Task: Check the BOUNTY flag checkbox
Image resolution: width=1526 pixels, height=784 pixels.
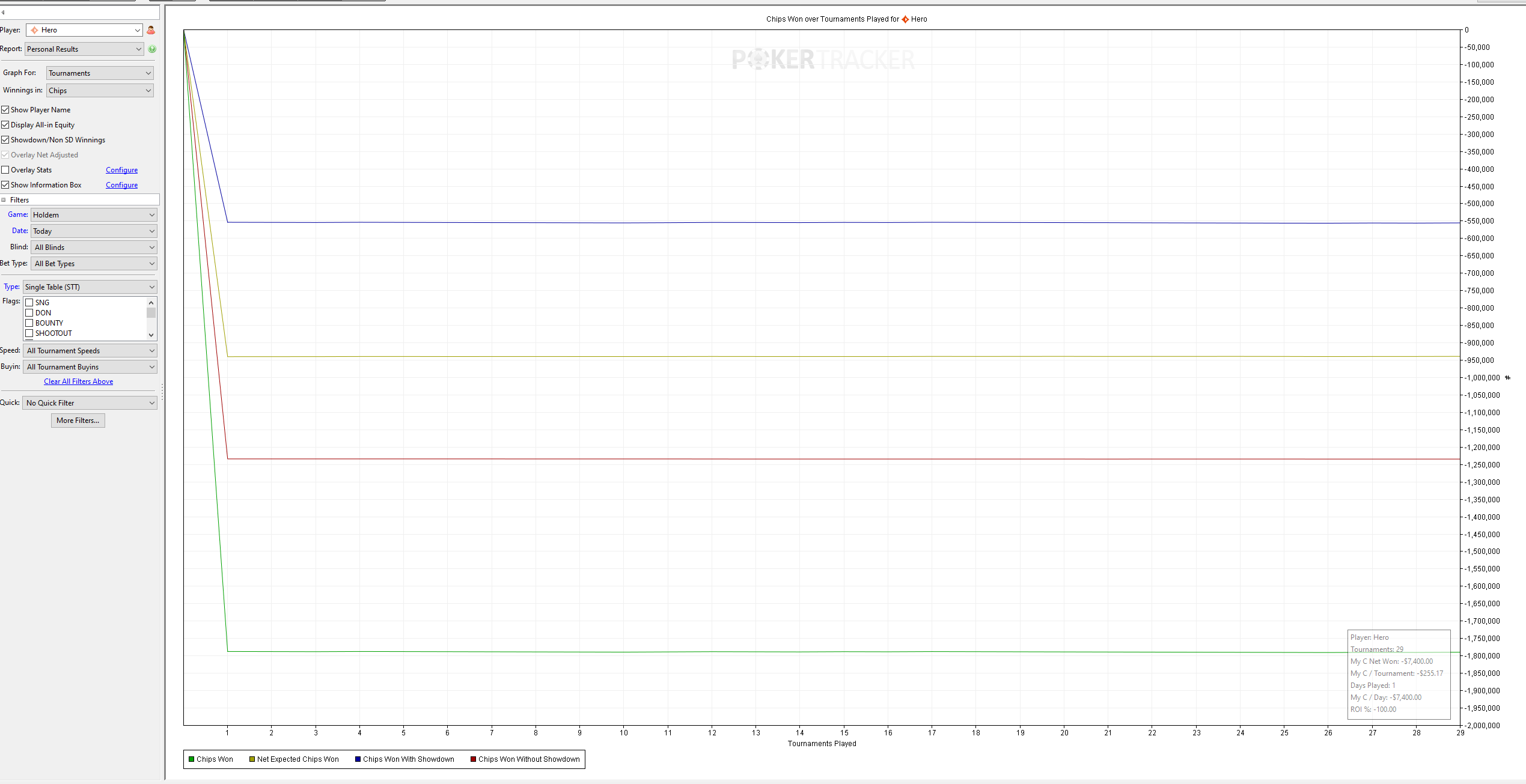Action: pyautogui.click(x=29, y=323)
